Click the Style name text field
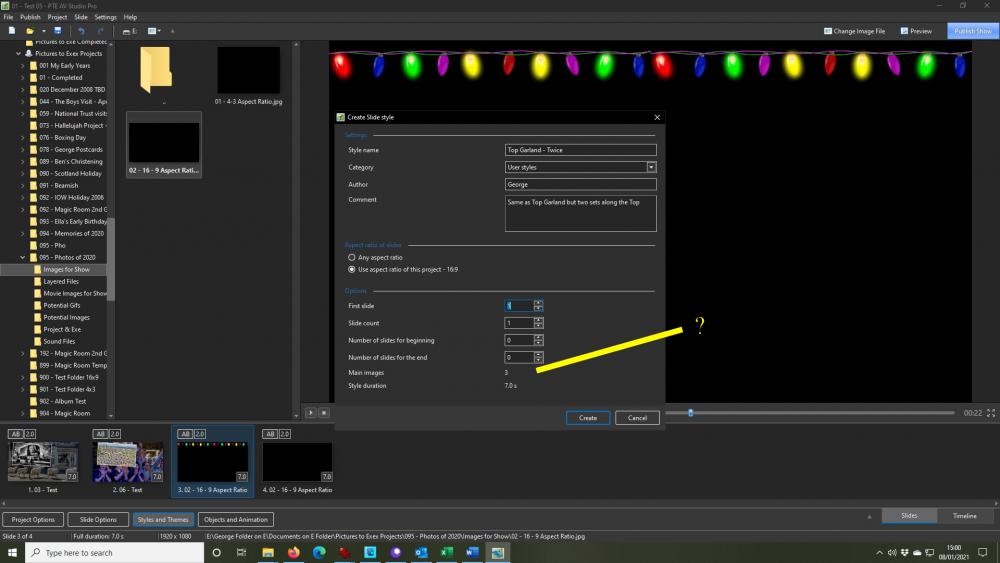 tap(580, 150)
